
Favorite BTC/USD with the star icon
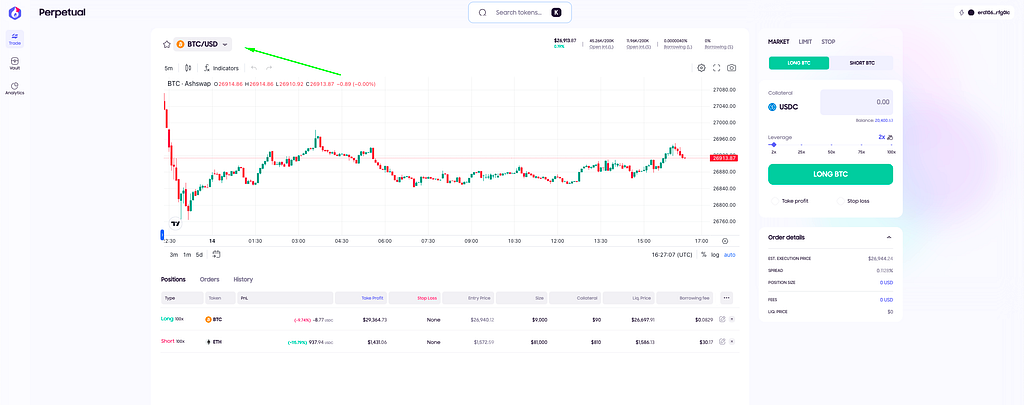(x=167, y=44)
